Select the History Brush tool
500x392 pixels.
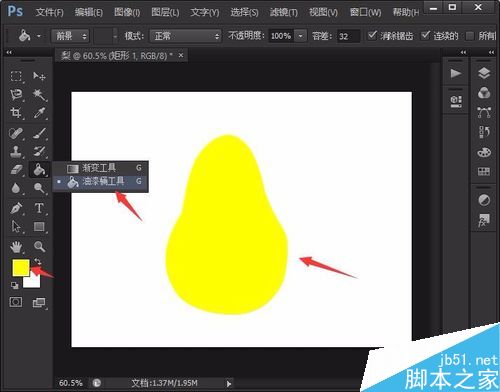click(x=39, y=152)
